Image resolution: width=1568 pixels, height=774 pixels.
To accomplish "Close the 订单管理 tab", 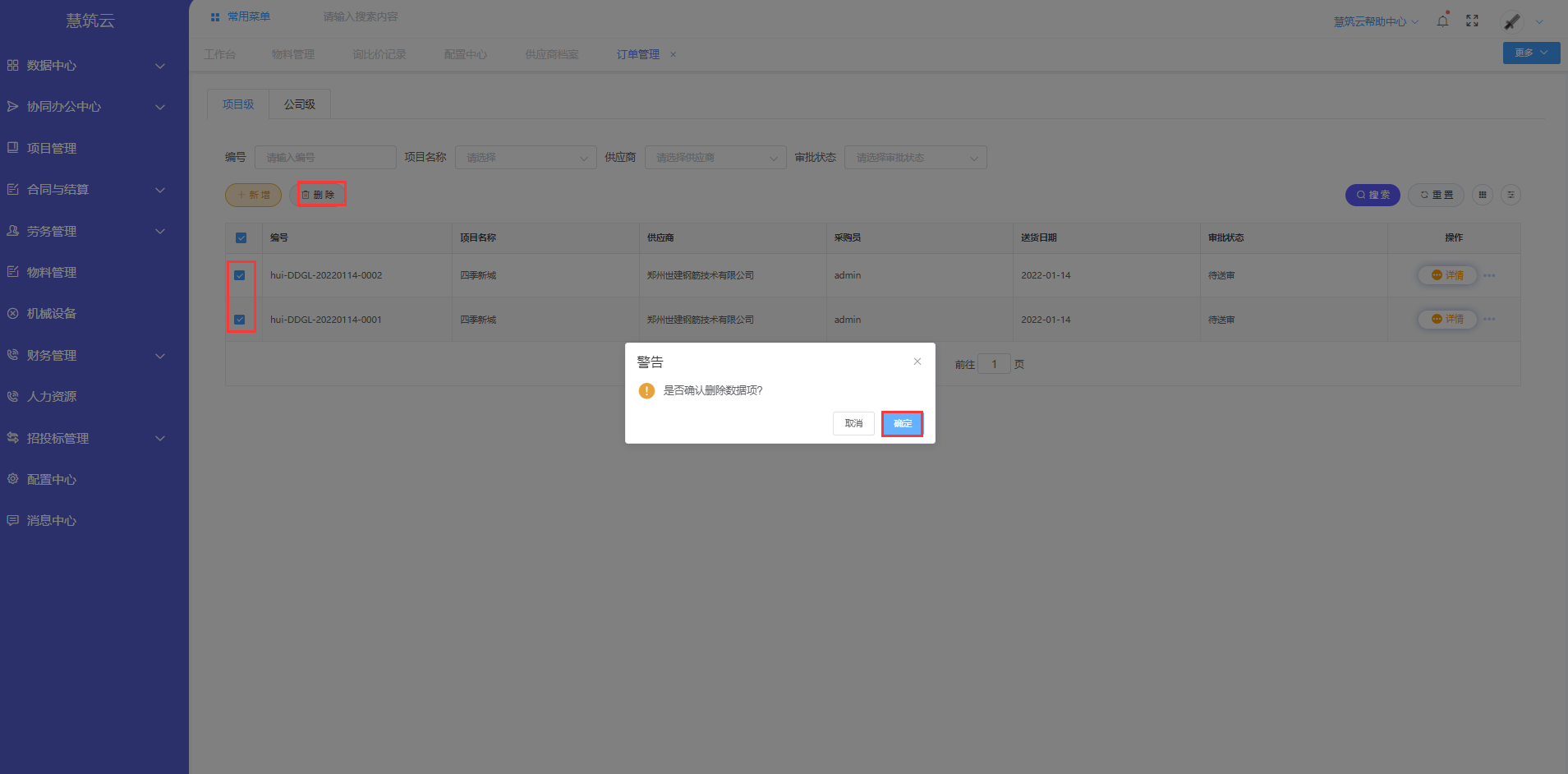I will pyautogui.click(x=674, y=54).
